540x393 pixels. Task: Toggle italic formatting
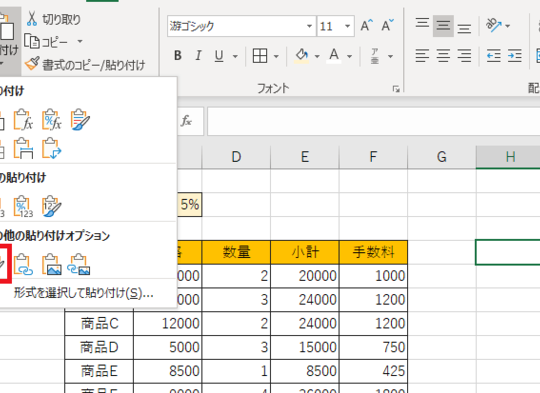[x=198, y=55]
